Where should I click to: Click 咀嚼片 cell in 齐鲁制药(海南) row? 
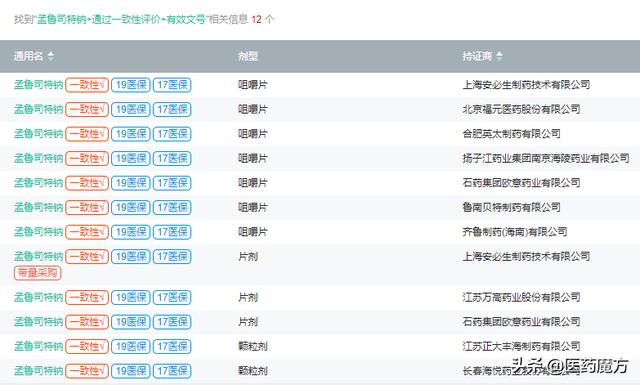[253, 232]
